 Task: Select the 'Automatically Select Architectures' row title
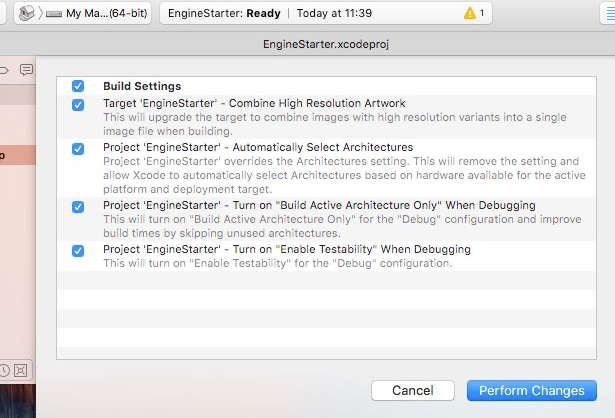point(258,147)
